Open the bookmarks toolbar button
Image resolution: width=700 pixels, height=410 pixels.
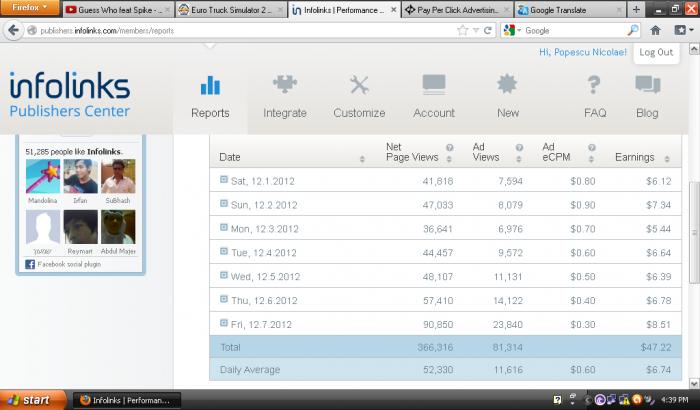point(683,30)
